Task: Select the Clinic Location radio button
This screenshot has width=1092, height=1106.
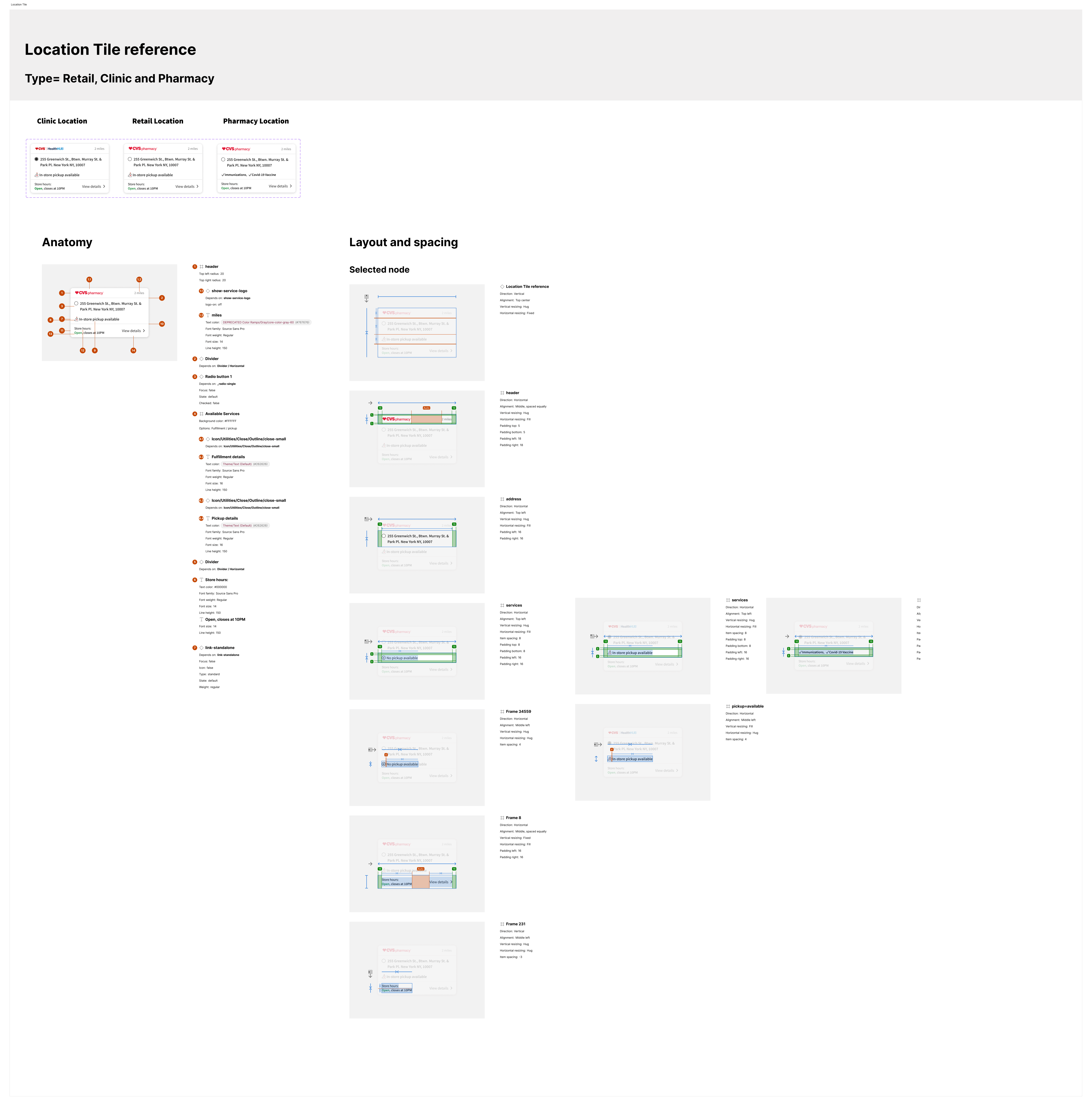Action: tap(37, 159)
